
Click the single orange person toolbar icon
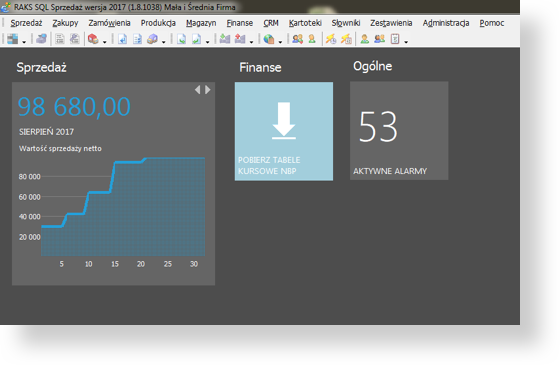[x=312, y=39]
